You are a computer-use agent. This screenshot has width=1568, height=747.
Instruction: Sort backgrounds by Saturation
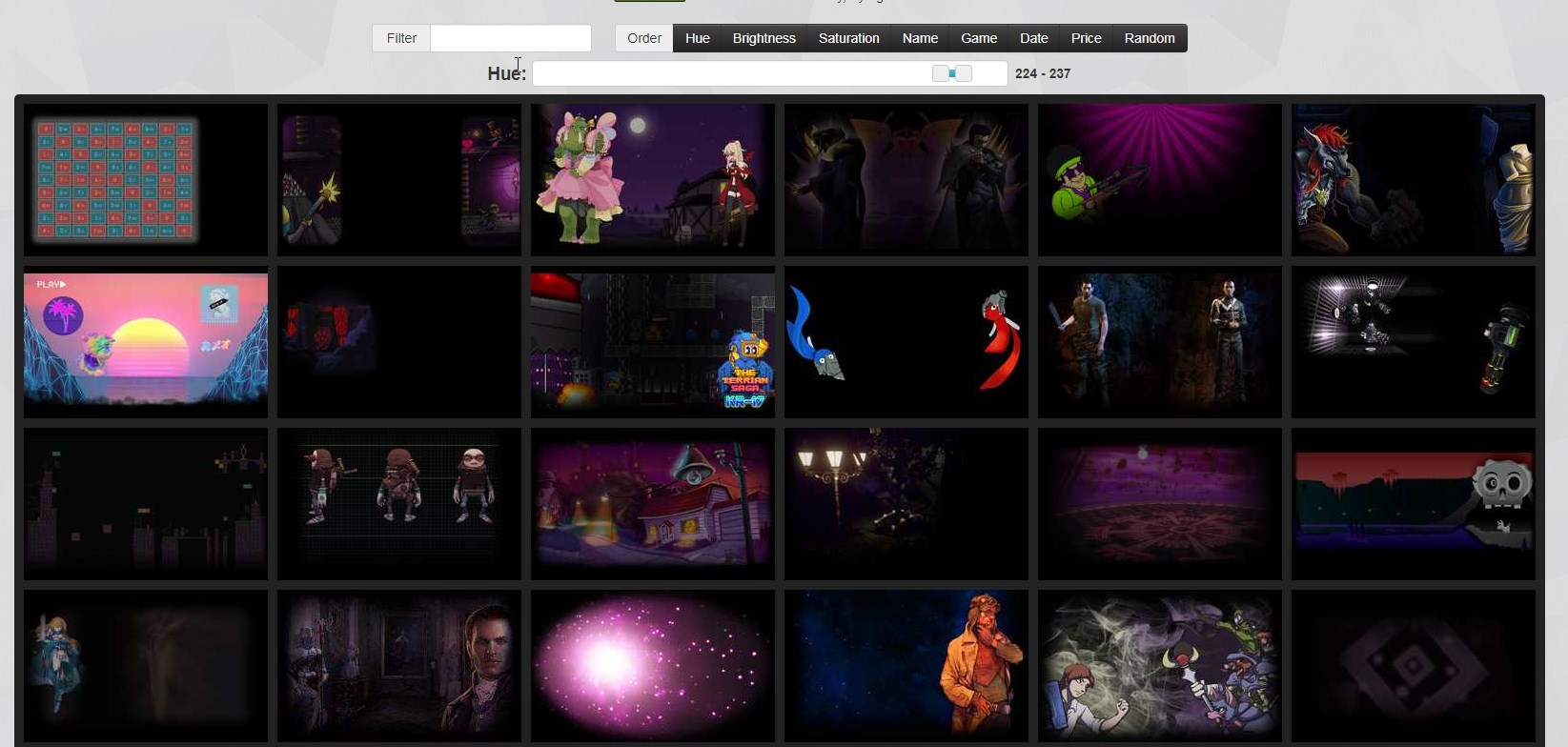tap(848, 38)
